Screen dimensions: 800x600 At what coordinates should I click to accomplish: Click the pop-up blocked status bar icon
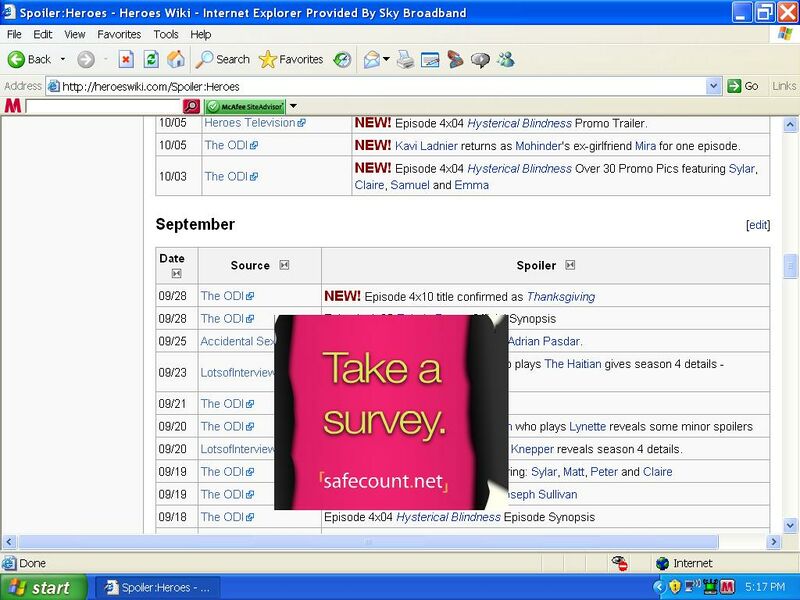620,563
